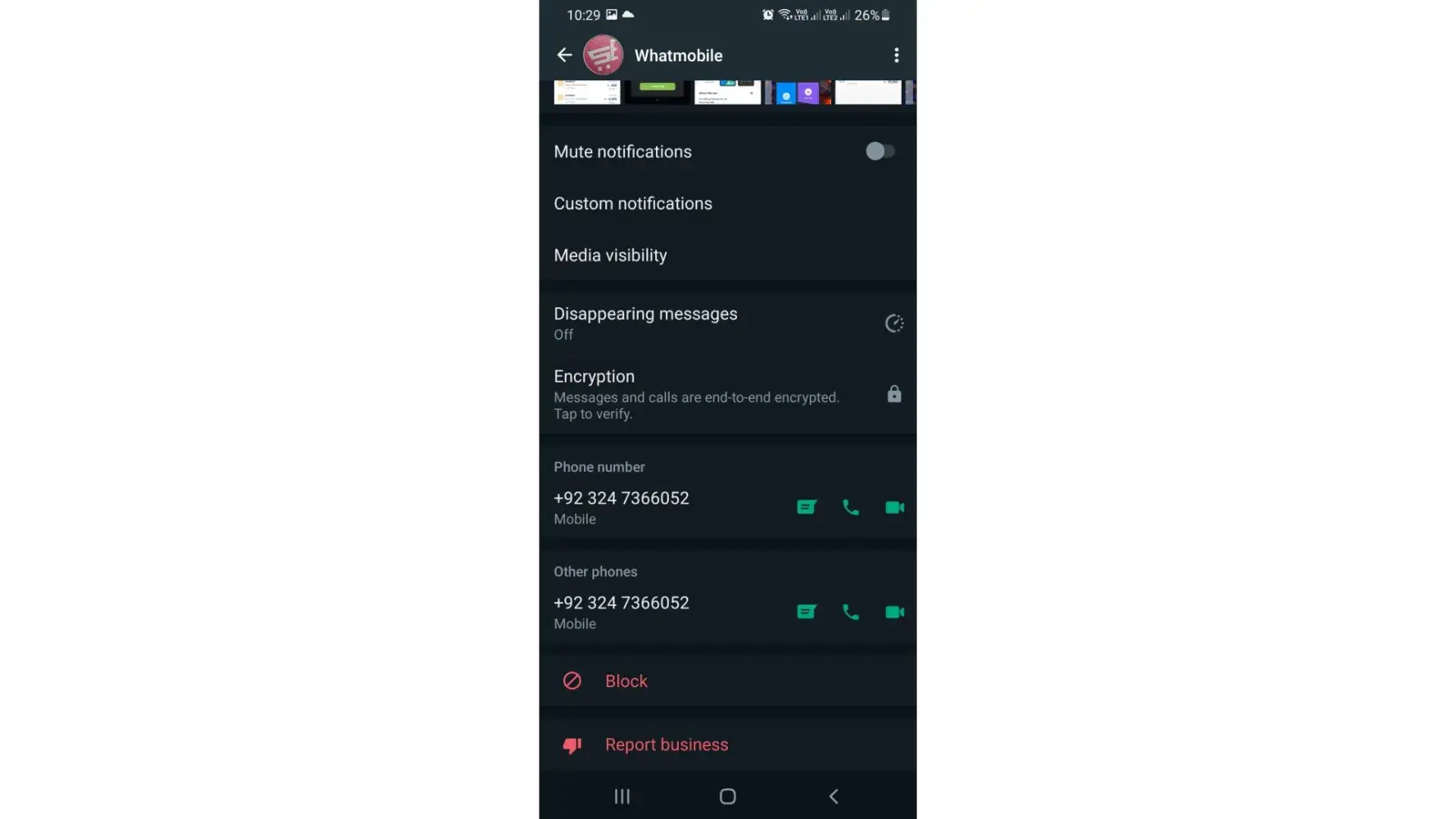The image size is (1456, 819).
Task: Tap the back arrow beside Whatmobile
Action: [564, 55]
